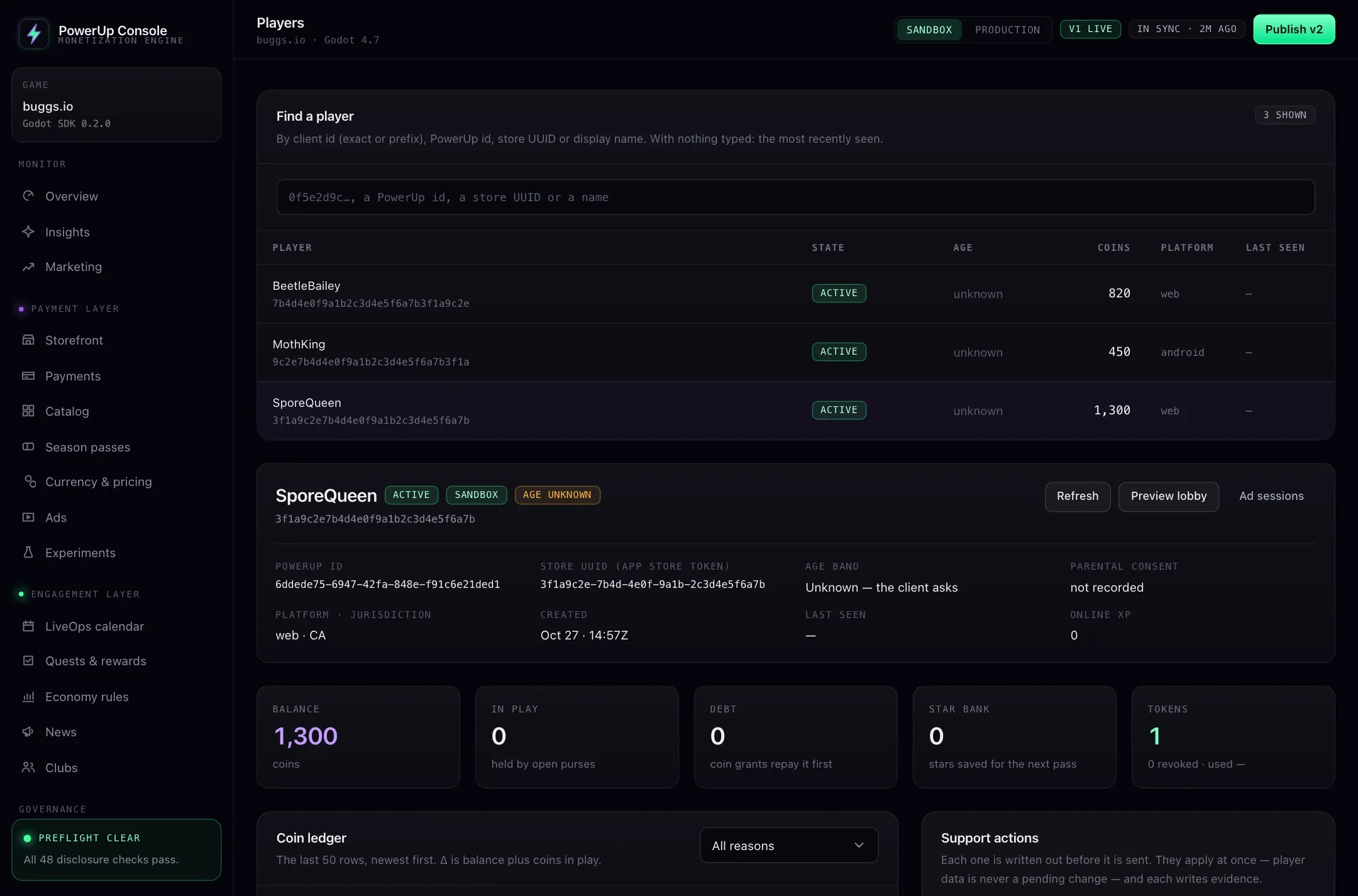Click the IN SYNC 2M AGO indicator

pos(1186,29)
